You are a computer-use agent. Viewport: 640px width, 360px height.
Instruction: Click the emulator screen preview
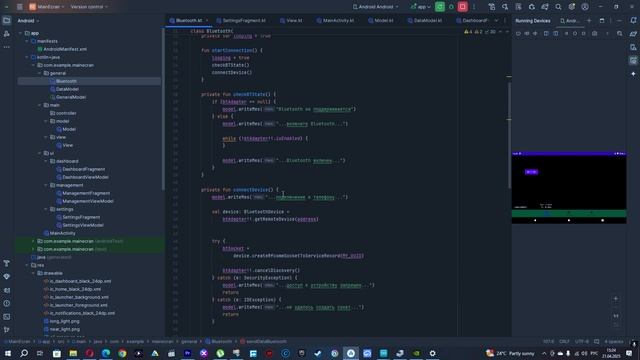569,188
